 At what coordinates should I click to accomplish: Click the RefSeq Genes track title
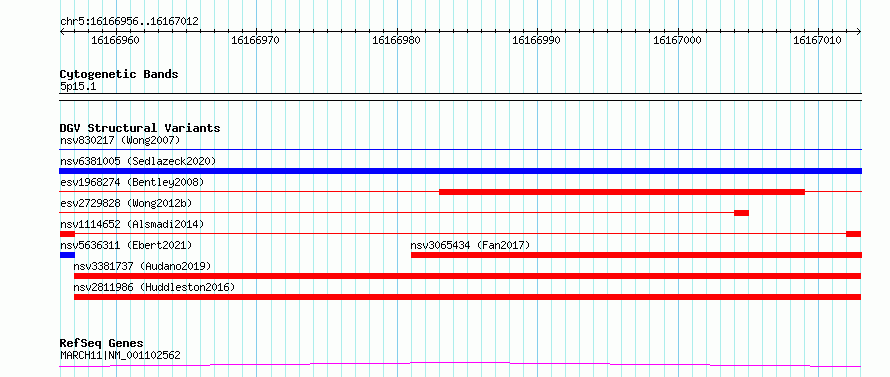coord(101,343)
